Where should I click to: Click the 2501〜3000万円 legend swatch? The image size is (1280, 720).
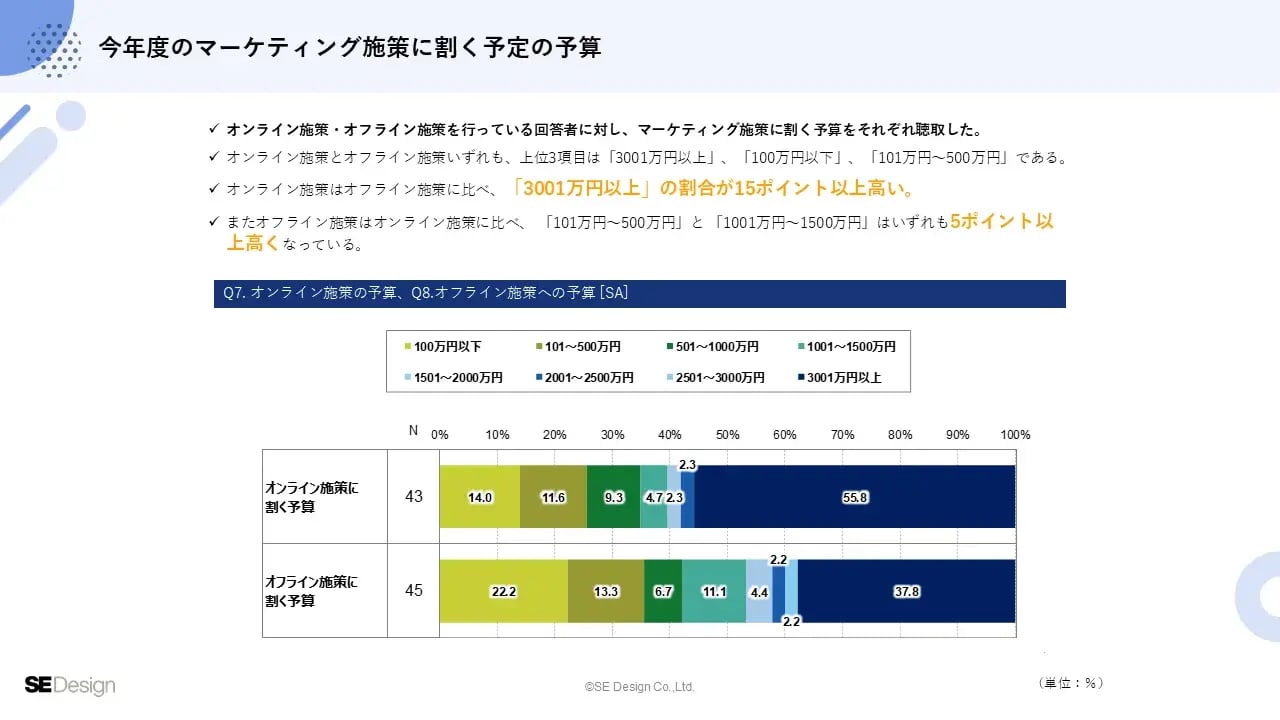[x=669, y=378]
